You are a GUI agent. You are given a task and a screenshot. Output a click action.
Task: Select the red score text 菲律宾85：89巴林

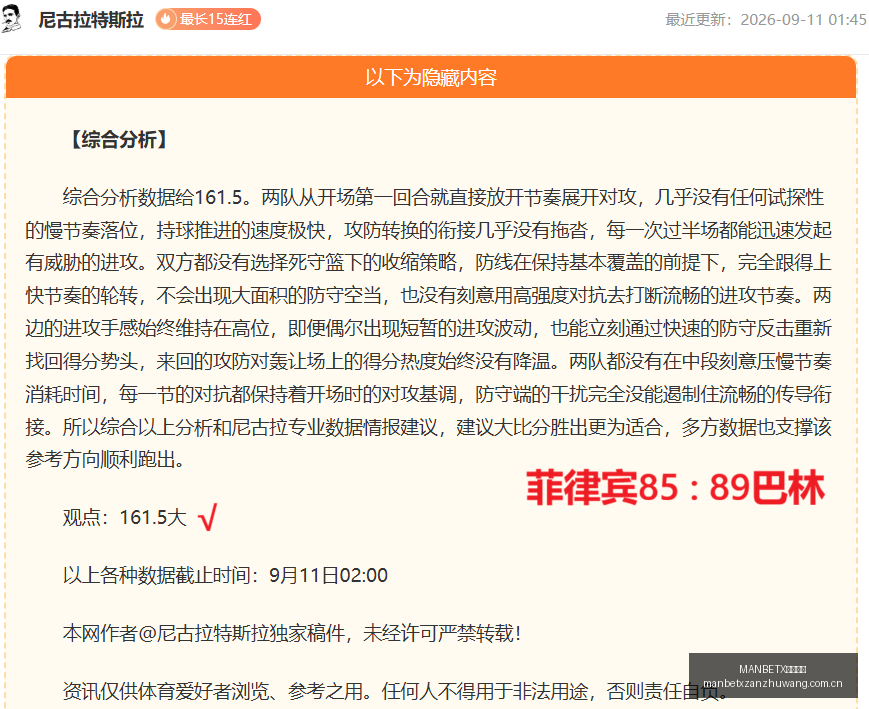(676, 488)
